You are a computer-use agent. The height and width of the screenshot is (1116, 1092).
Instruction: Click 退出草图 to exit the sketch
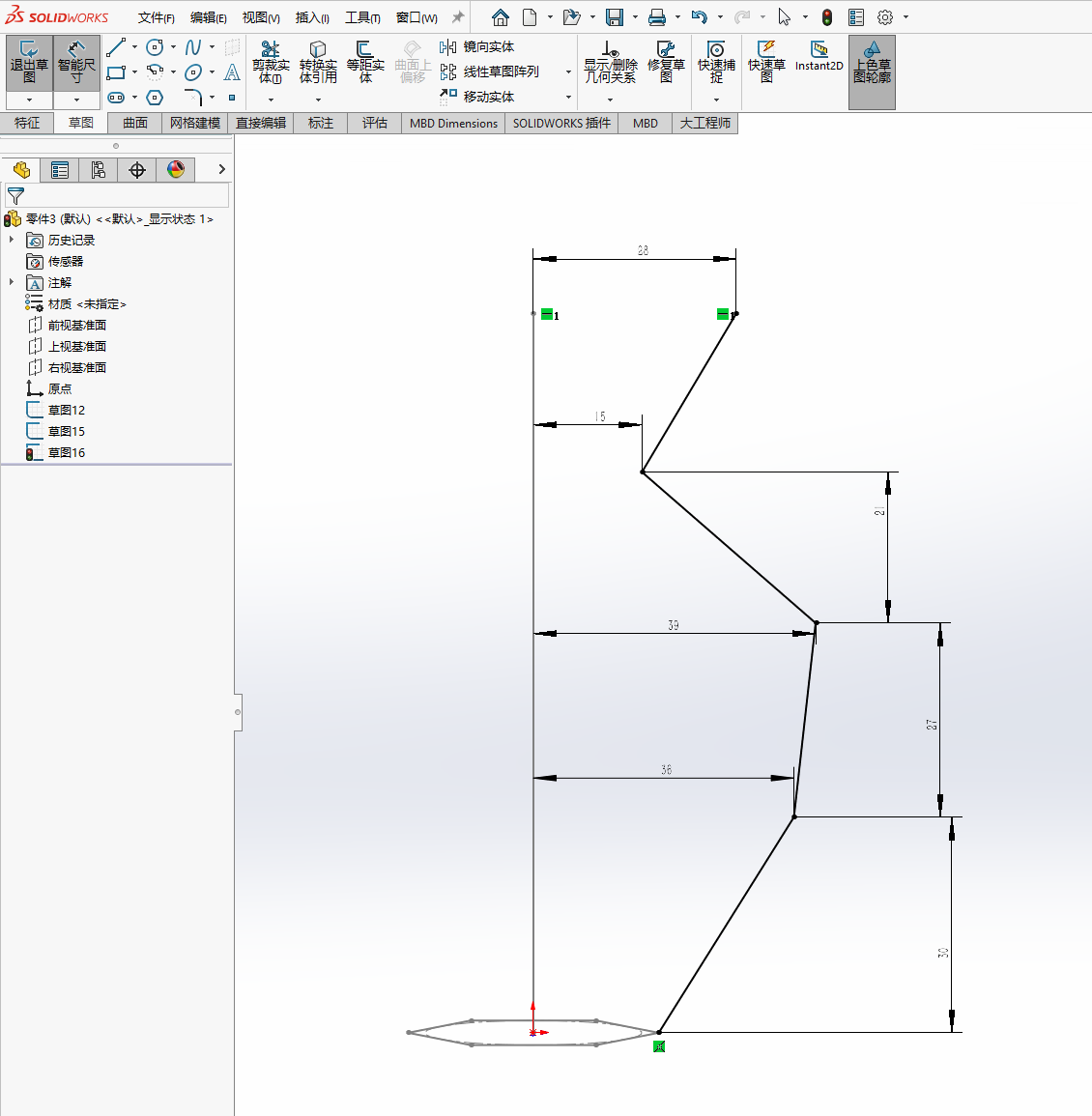click(29, 62)
